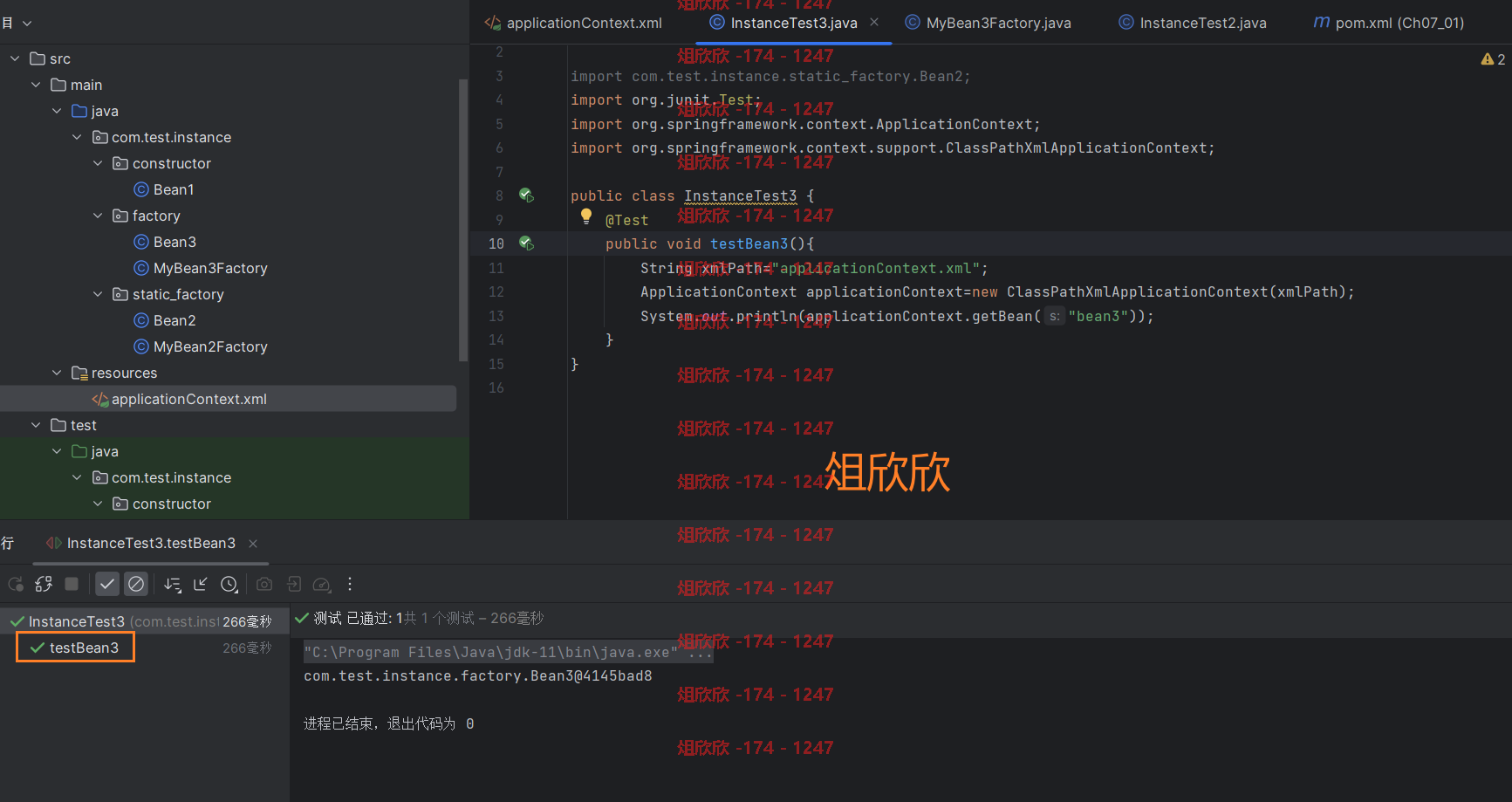Collapse the src folder
1512x802 pixels.
pyautogui.click(x=15, y=58)
